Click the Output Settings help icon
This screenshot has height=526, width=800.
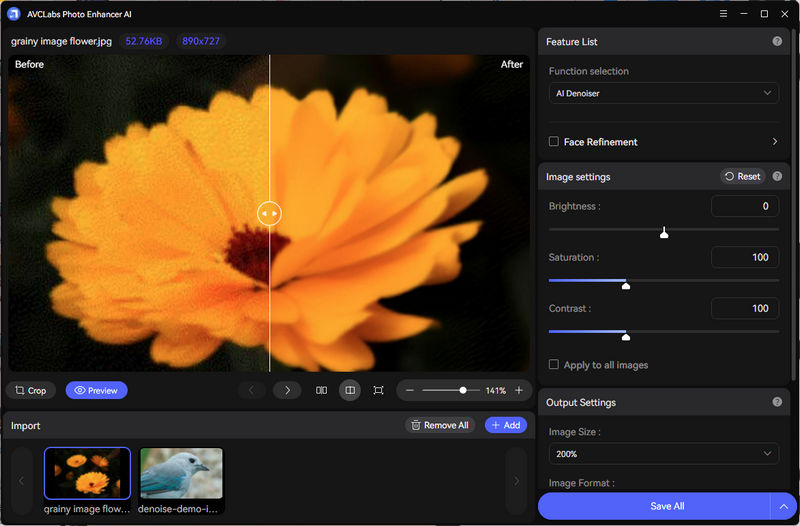click(x=777, y=402)
